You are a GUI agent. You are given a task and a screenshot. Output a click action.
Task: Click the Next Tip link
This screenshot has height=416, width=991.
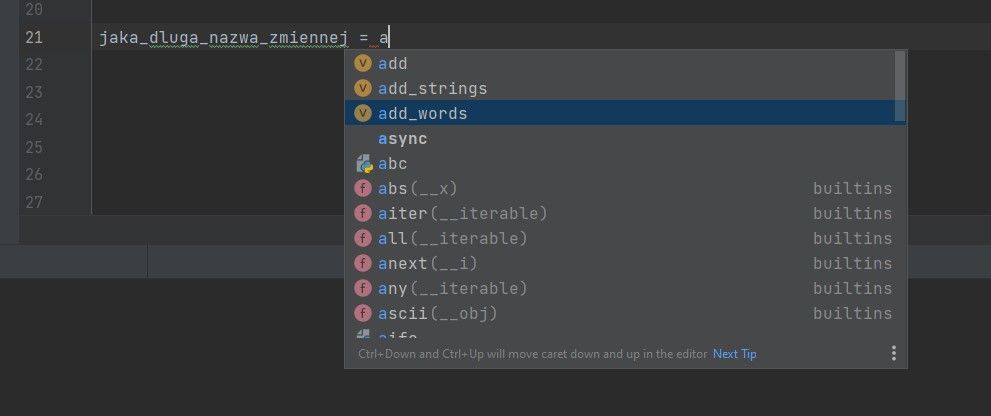click(734, 354)
